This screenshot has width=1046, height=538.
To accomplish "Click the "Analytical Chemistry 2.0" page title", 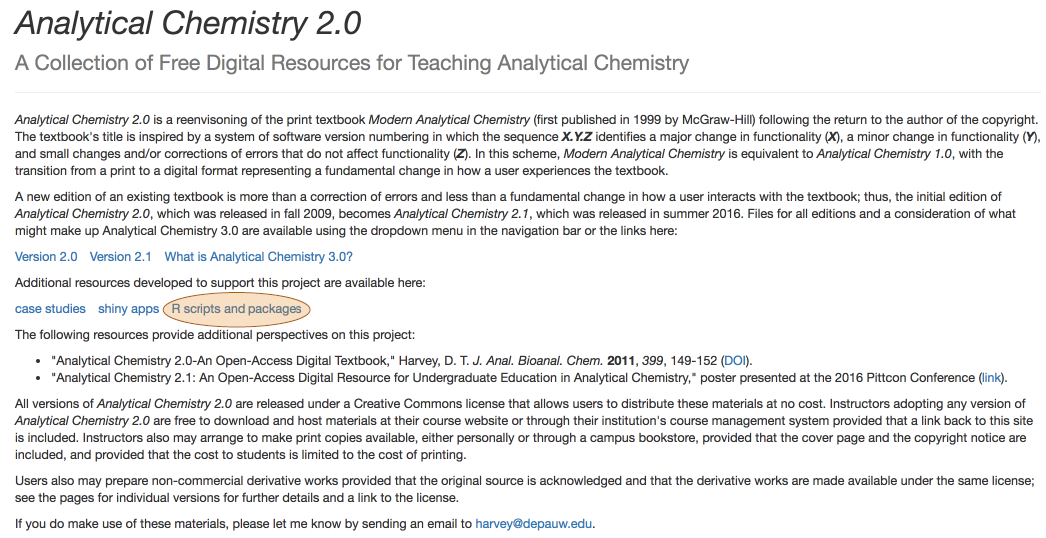I will point(188,23).
